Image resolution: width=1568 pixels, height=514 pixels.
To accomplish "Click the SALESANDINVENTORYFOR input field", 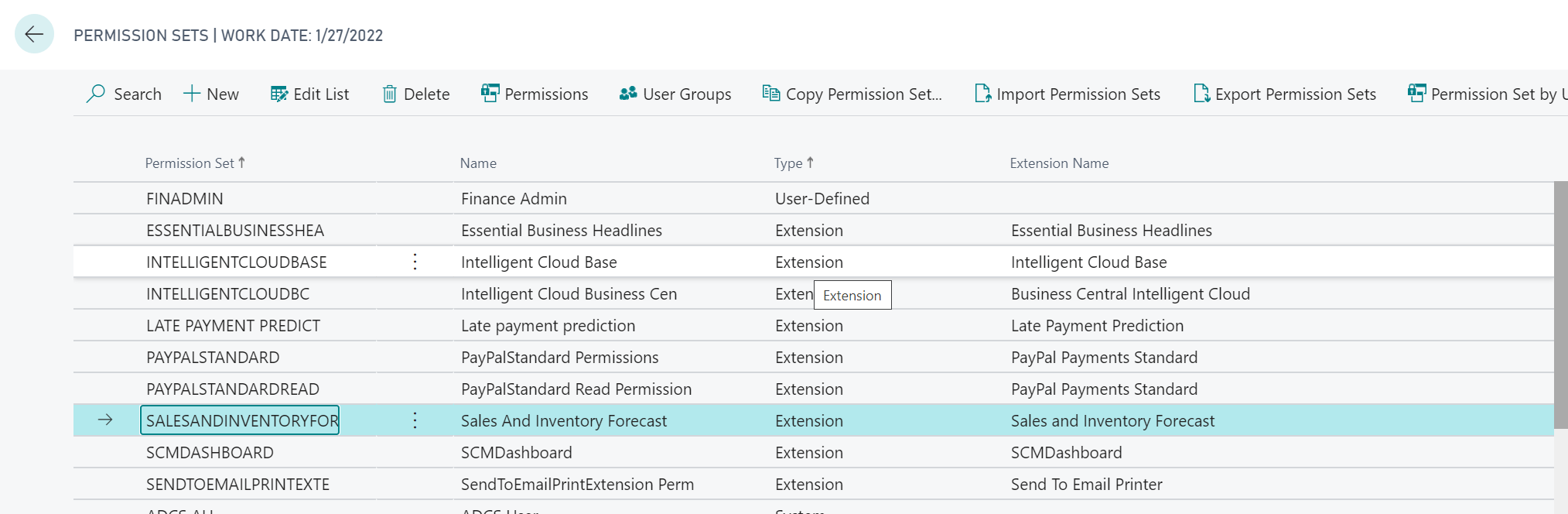I will coord(241,420).
